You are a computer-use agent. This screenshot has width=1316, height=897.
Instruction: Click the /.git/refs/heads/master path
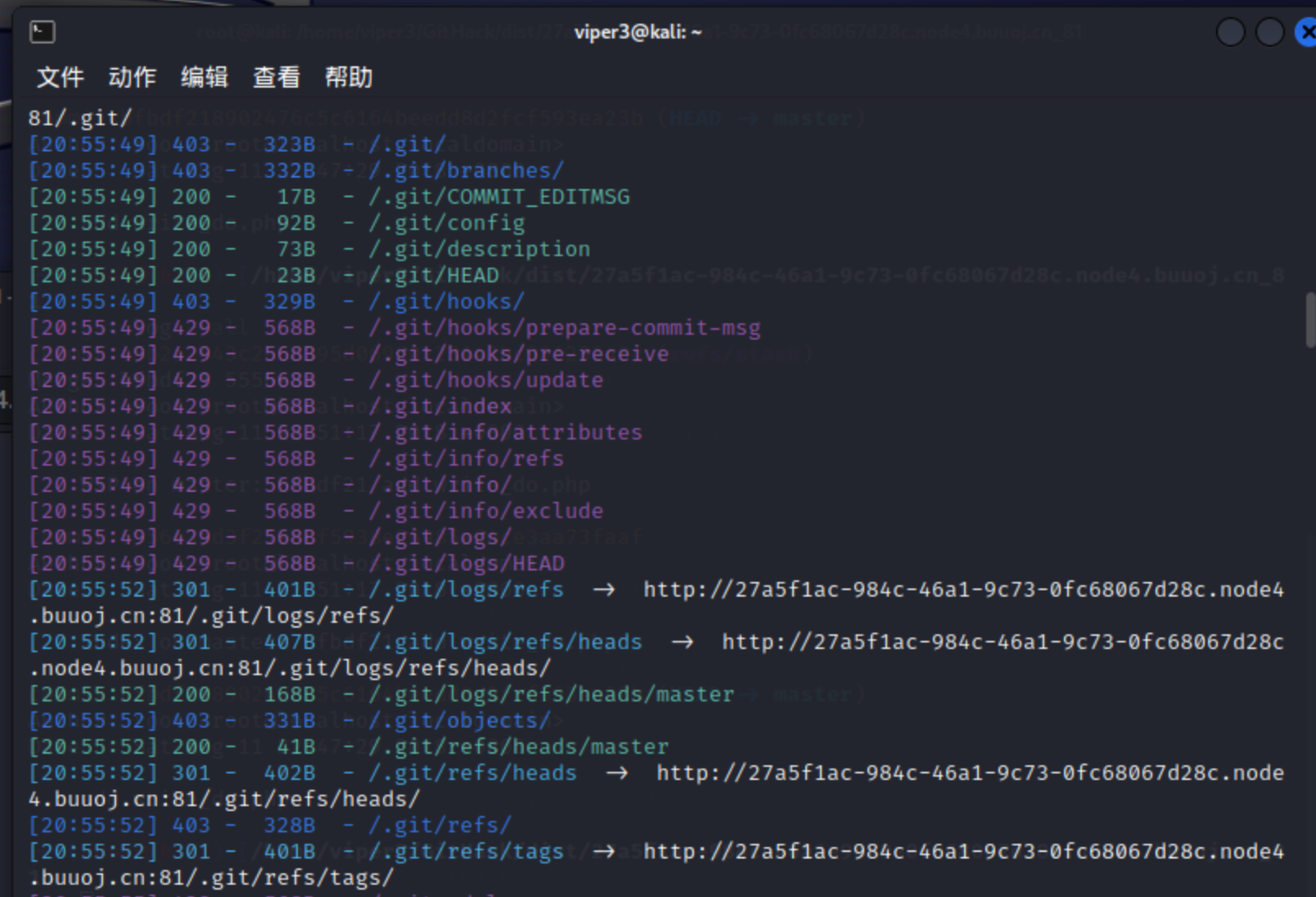pyautogui.click(x=519, y=747)
